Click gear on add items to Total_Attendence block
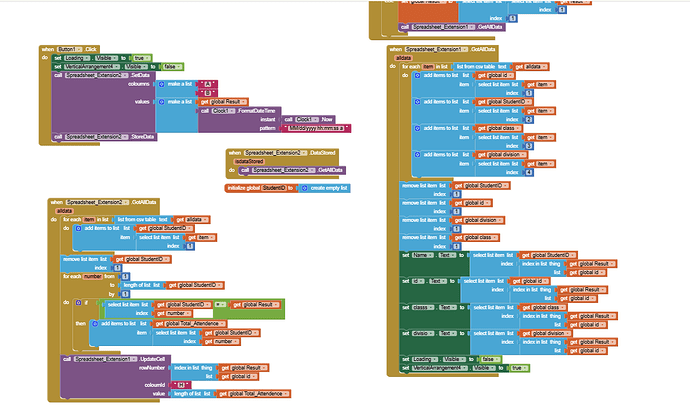Screen dimensions: 690x419 [95, 323]
